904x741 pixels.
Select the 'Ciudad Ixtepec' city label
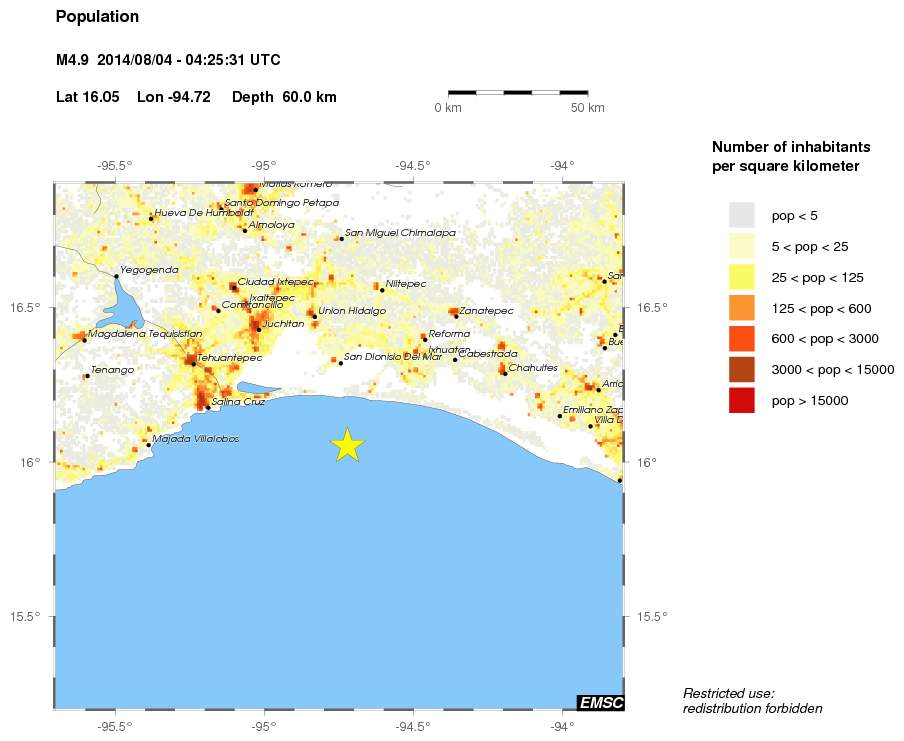(x=276, y=282)
